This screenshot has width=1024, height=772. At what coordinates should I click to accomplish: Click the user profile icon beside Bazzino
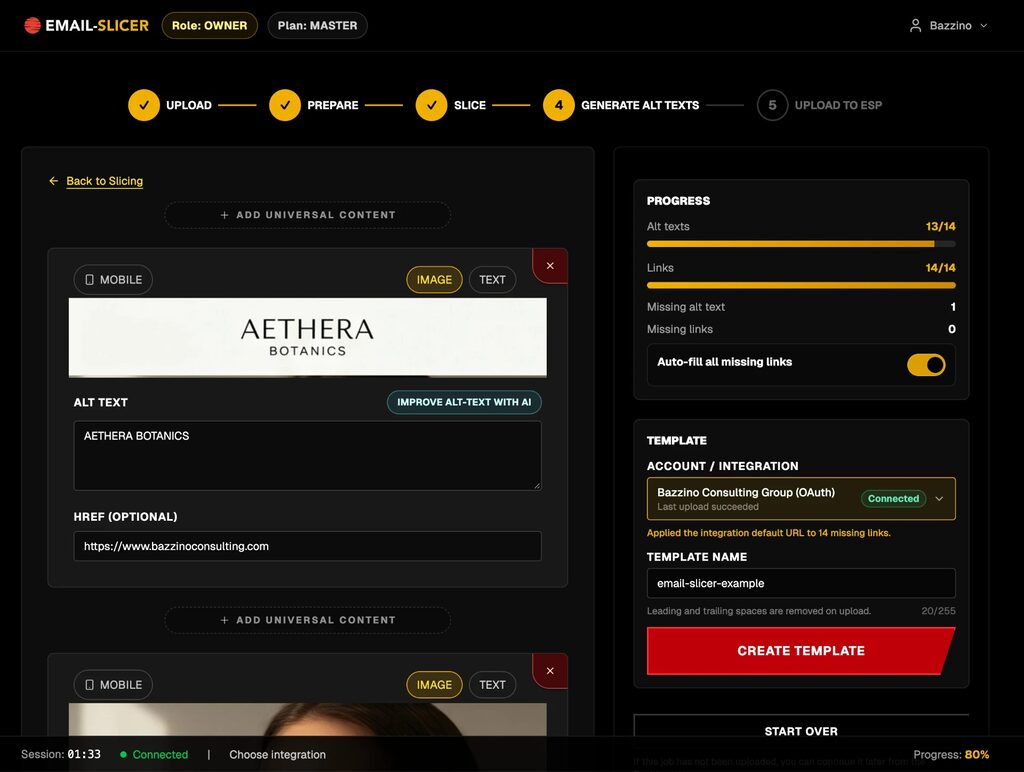(916, 25)
